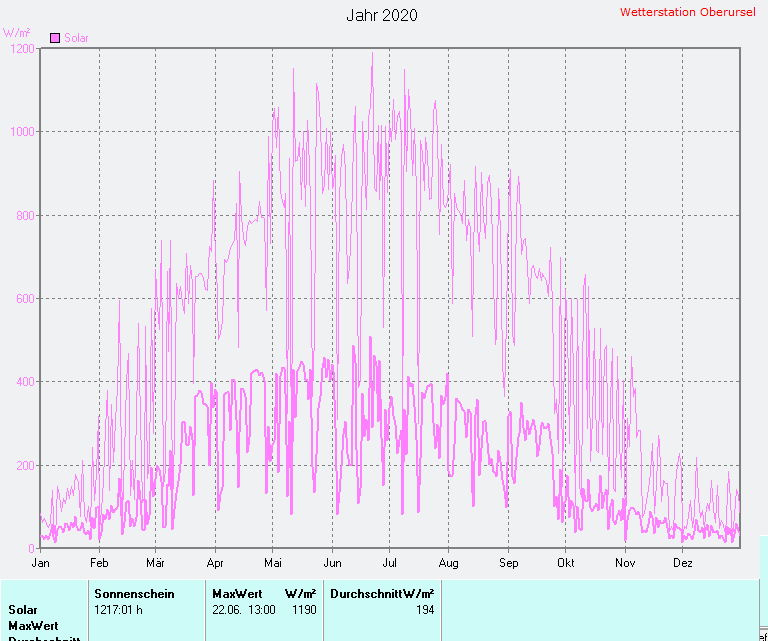Screen dimensions: 768x641
Task: Click the 'Mai' month label
Action: click(273, 563)
